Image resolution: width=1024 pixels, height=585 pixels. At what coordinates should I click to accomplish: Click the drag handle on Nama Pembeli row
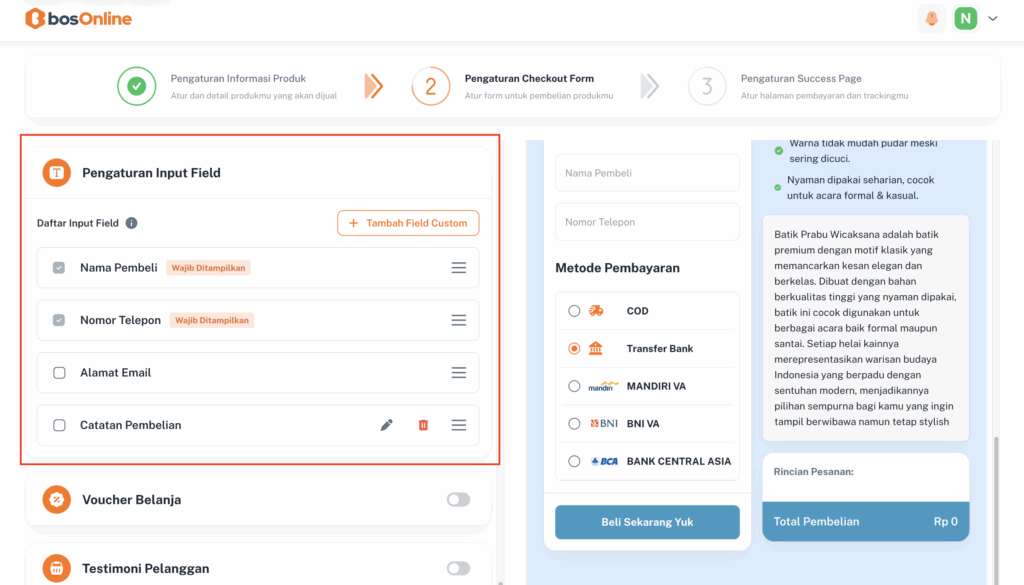pos(458,268)
